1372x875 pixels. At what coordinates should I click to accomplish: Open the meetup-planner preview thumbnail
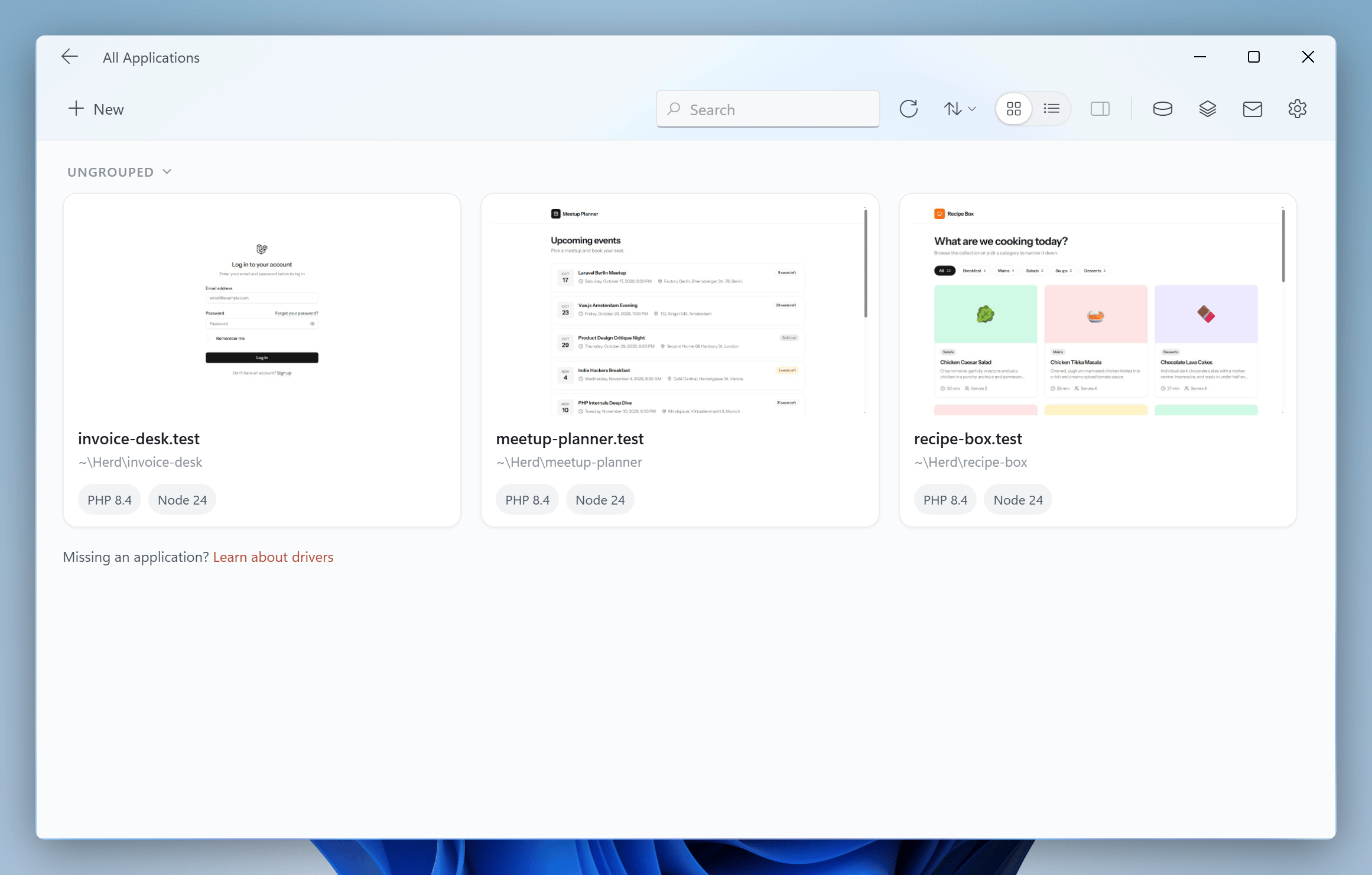tap(680, 310)
